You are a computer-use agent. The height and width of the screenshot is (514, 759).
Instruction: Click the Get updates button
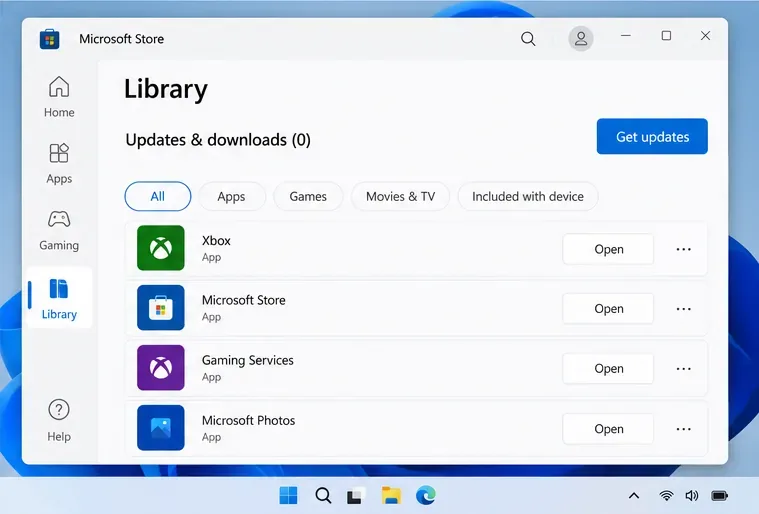tap(652, 136)
